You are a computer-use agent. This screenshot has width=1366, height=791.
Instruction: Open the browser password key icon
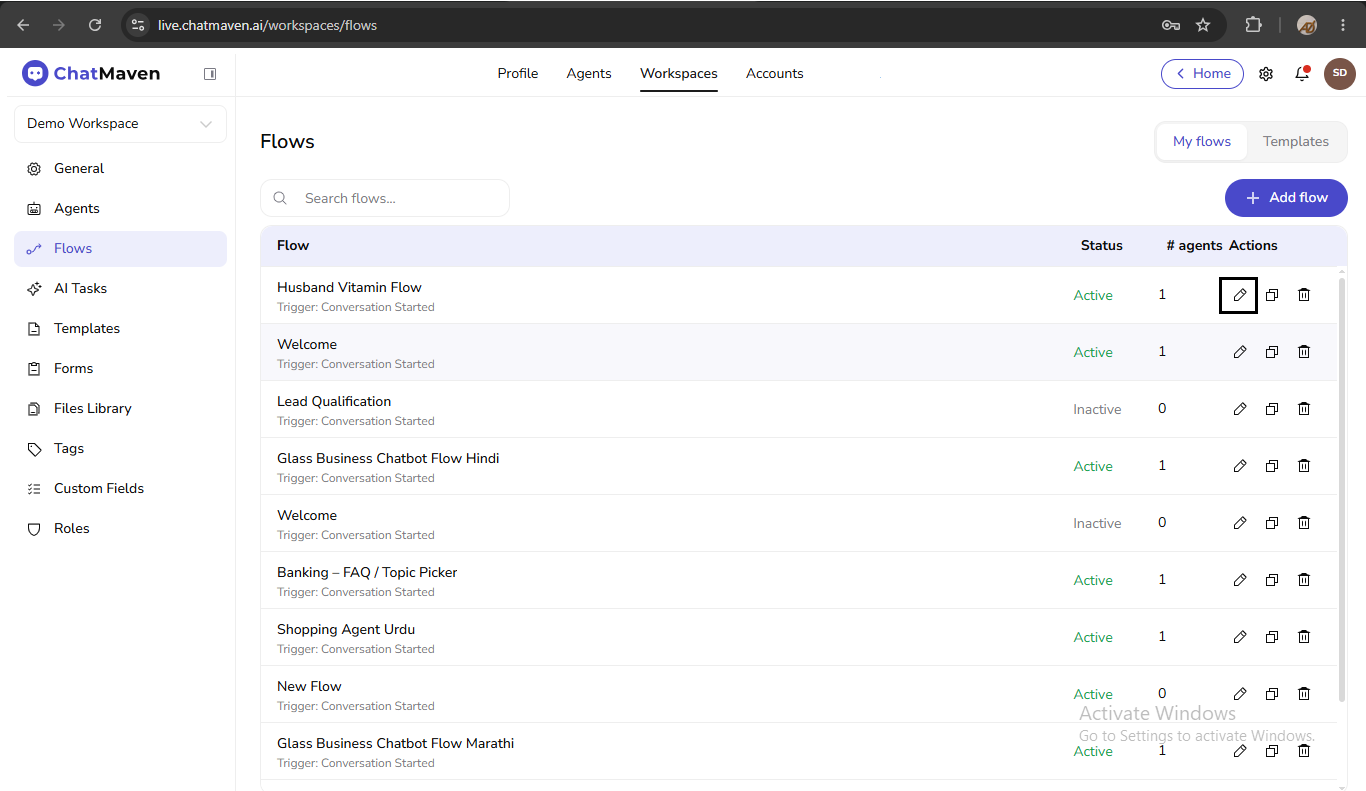pos(1171,25)
